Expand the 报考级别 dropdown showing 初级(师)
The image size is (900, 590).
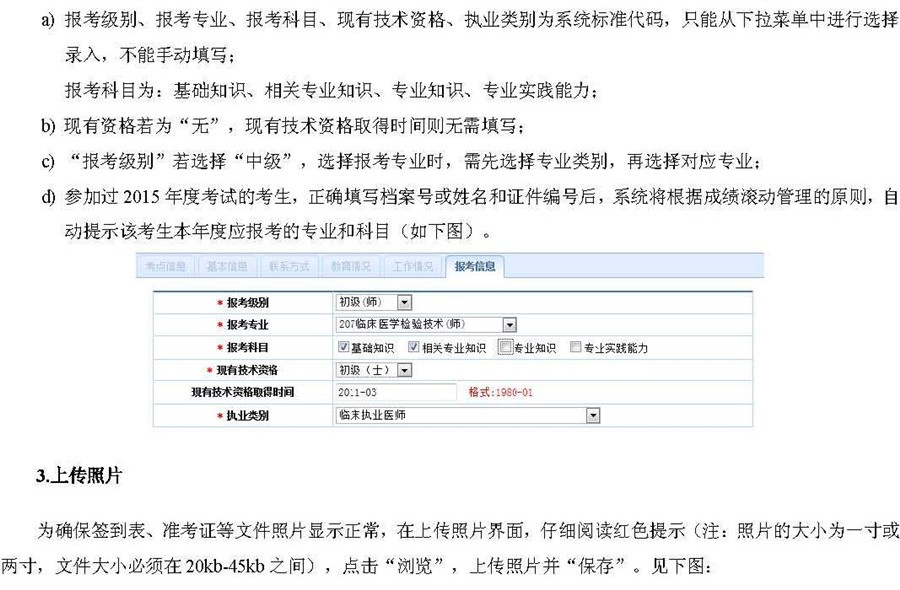point(404,302)
